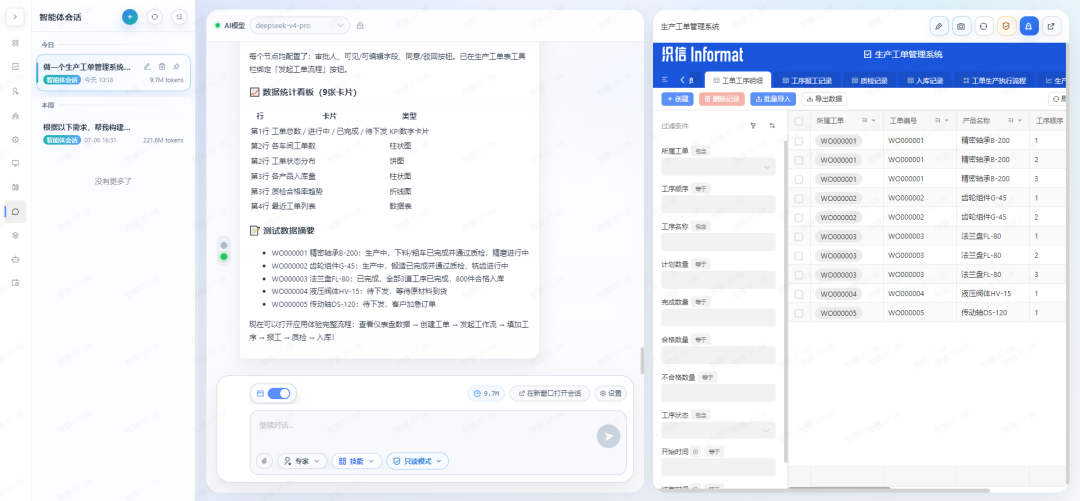The height and width of the screenshot is (501, 1080).
Task: Open the conversation list options icon
Action: pos(179,17)
